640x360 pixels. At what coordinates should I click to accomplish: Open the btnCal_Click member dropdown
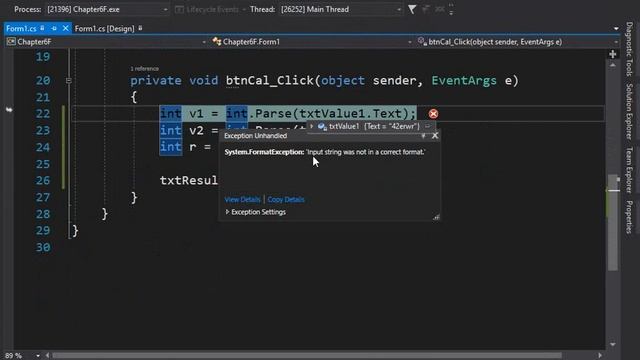point(518,42)
